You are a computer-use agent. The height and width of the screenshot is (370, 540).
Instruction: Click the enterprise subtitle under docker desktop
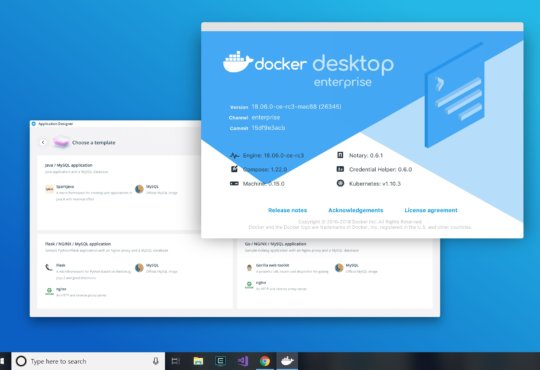(343, 82)
